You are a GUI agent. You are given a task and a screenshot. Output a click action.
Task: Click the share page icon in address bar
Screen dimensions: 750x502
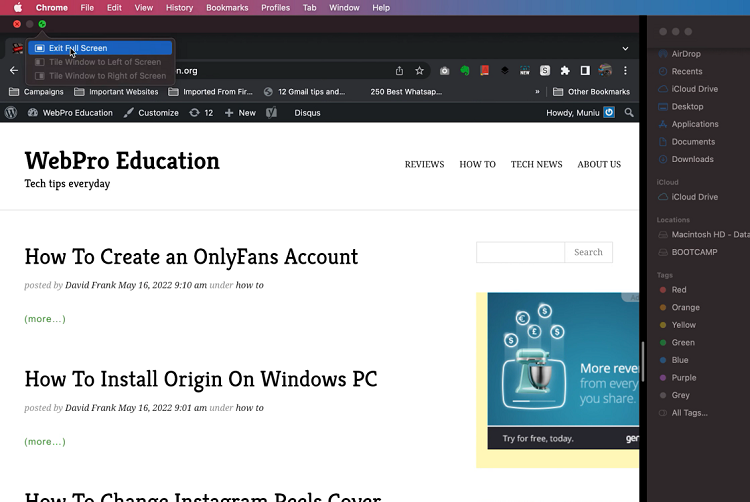point(399,71)
